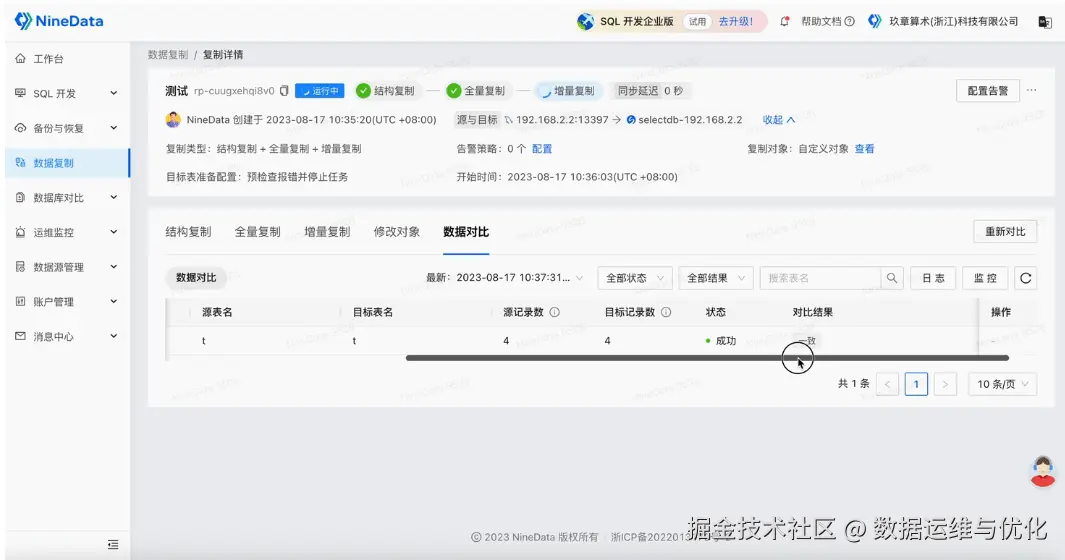Expand the 数据源管理 menu
This screenshot has height=560, width=1065.
click(x=113, y=266)
